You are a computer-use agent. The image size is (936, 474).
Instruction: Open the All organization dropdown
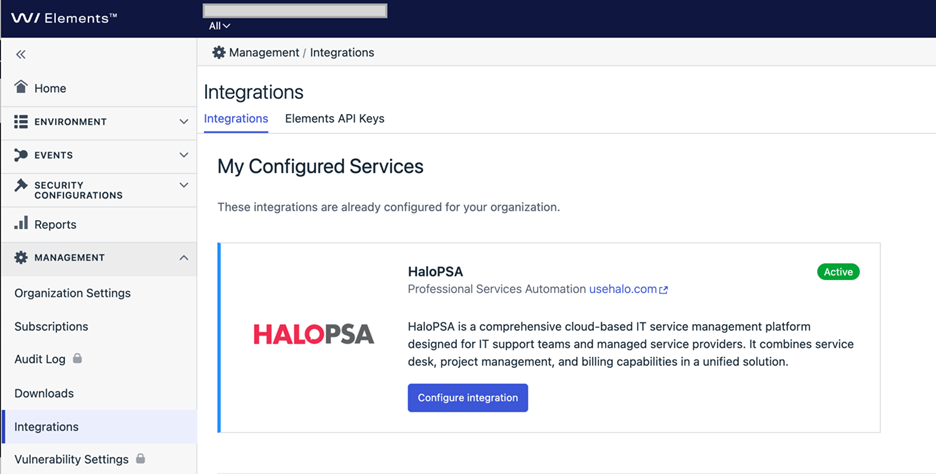[219, 26]
